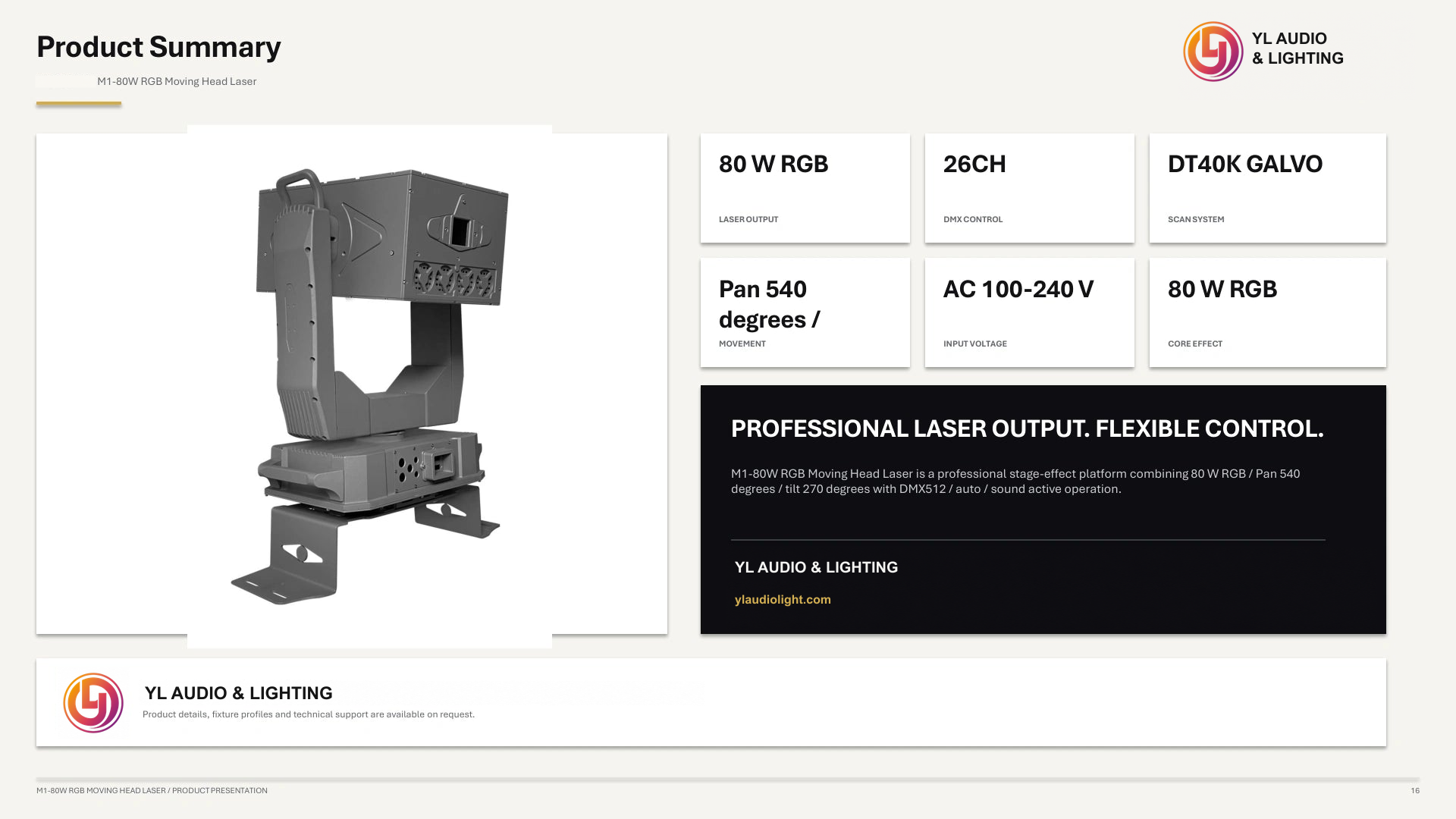Click the moving head laser product image
Screen dimensions: 1456x819
click(x=369, y=386)
